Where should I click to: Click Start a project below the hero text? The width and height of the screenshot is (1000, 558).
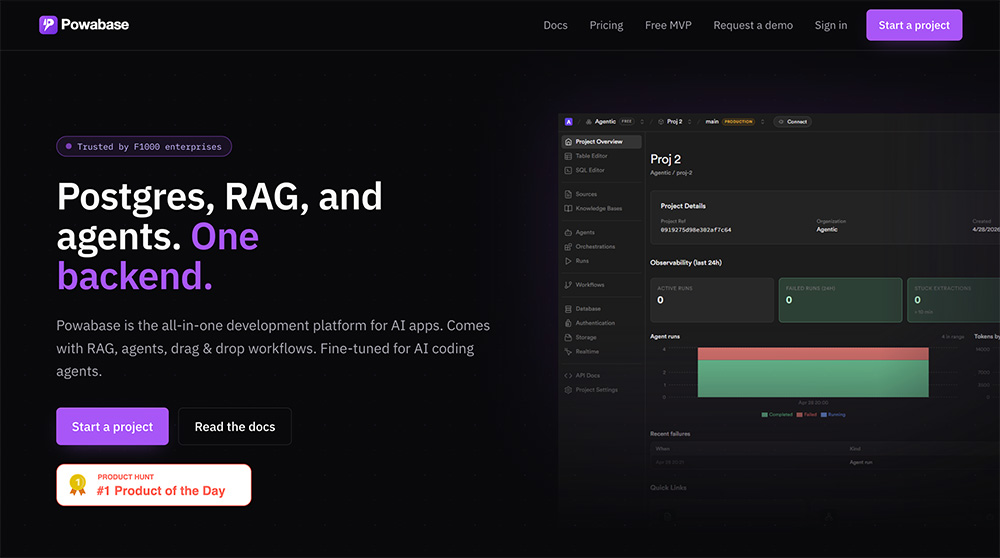[x=112, y=427]
